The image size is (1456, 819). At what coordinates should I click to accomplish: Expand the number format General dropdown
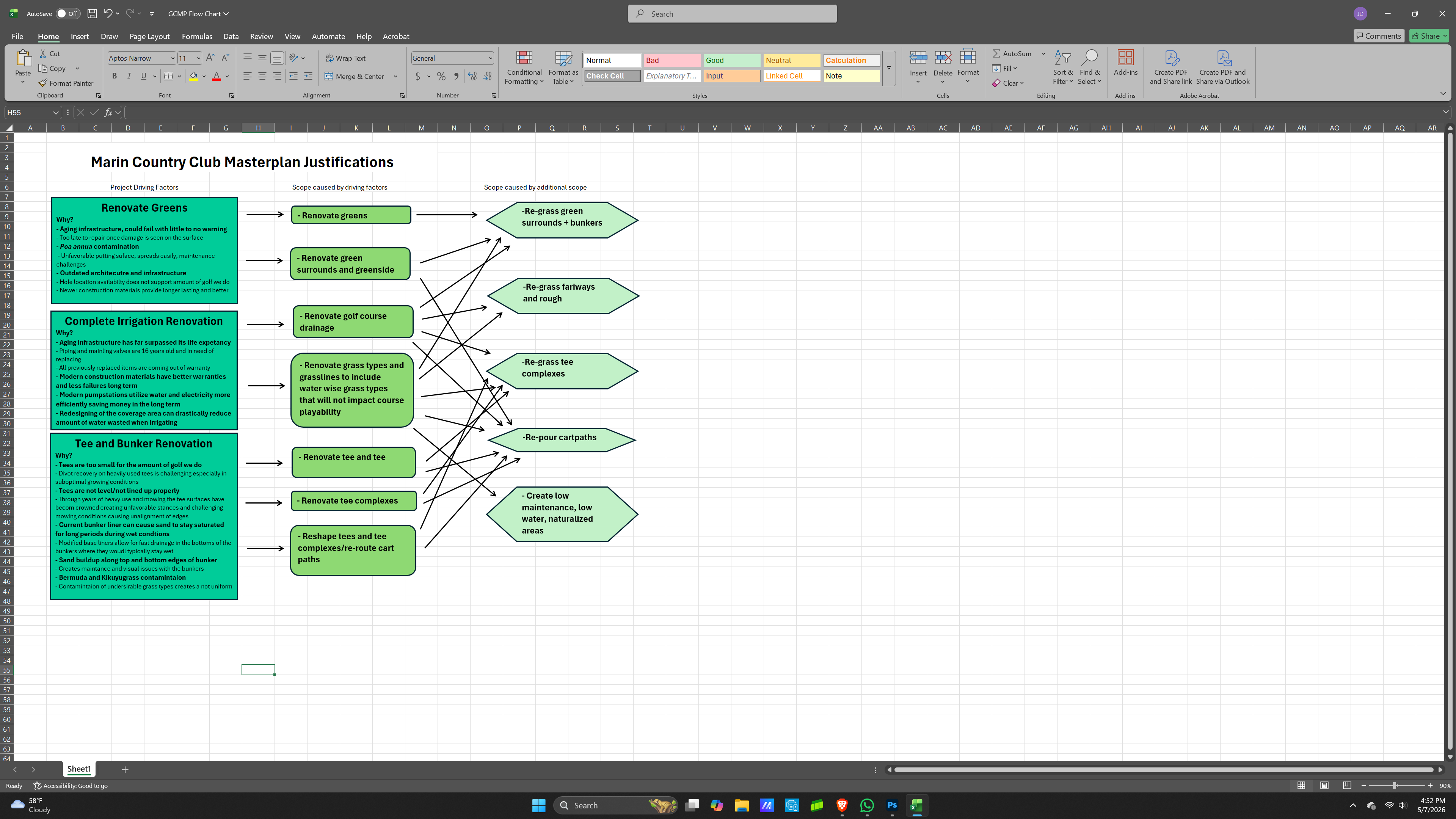[x=490, y=58]
